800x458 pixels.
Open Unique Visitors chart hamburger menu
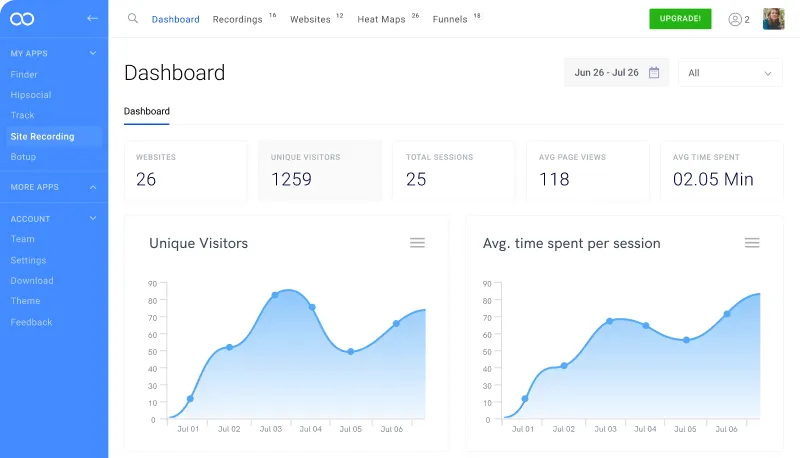pyautogui.click(x=417, y=243)
